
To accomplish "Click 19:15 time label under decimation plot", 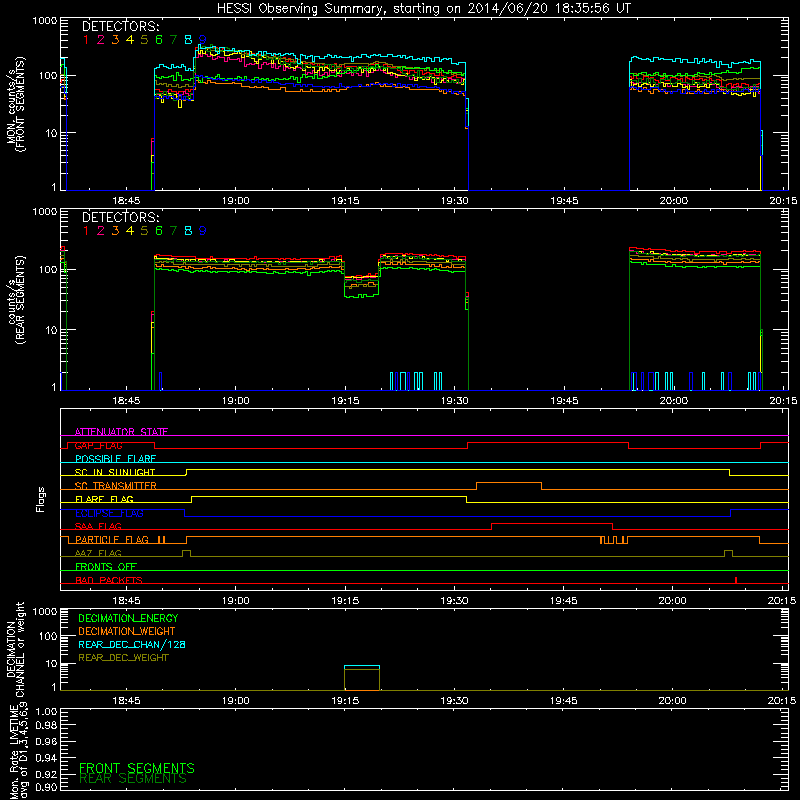I will (345, 701).
